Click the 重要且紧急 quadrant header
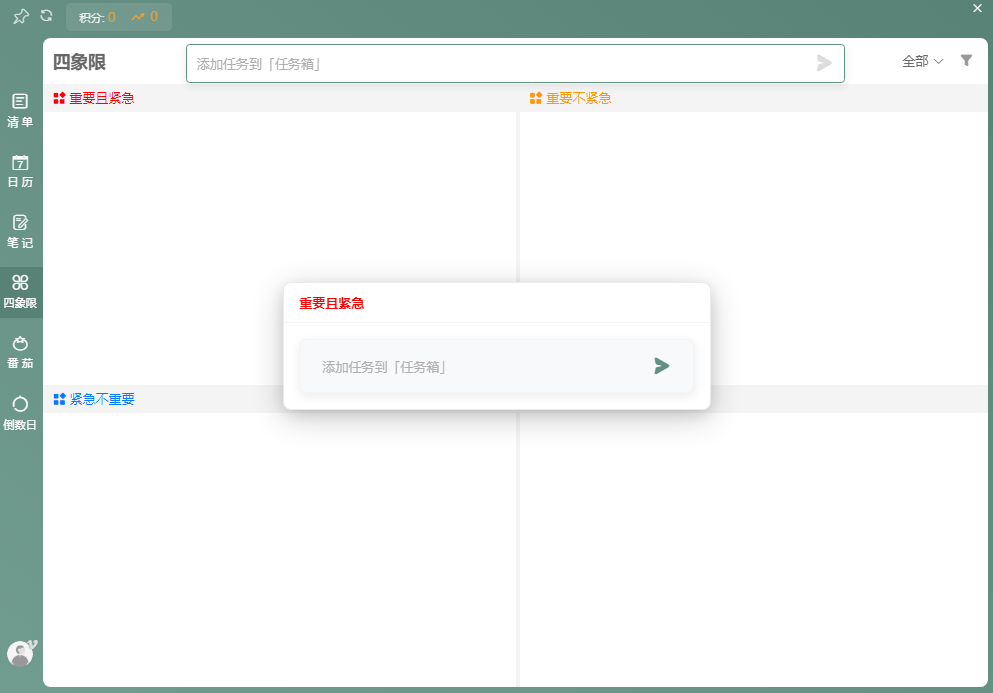This screenshot has width=993, height=693. click(x=94, y=98)
